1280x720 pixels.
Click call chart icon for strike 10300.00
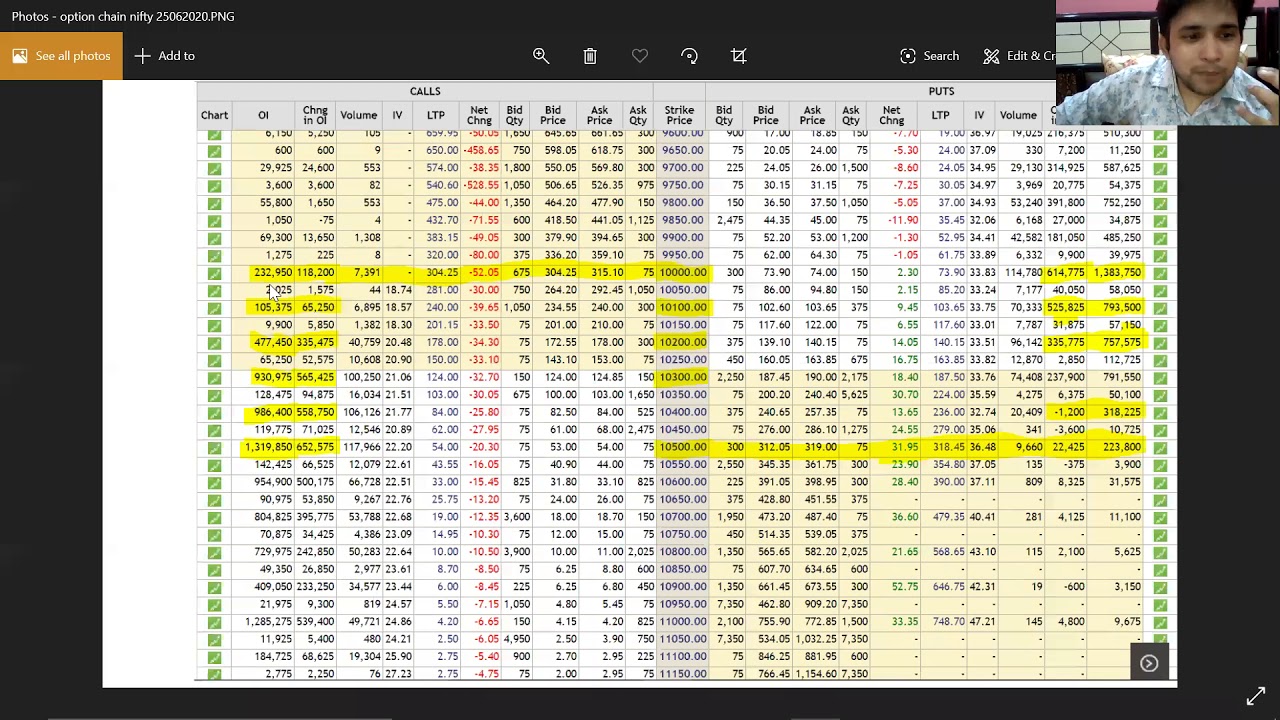click(214, 378)
